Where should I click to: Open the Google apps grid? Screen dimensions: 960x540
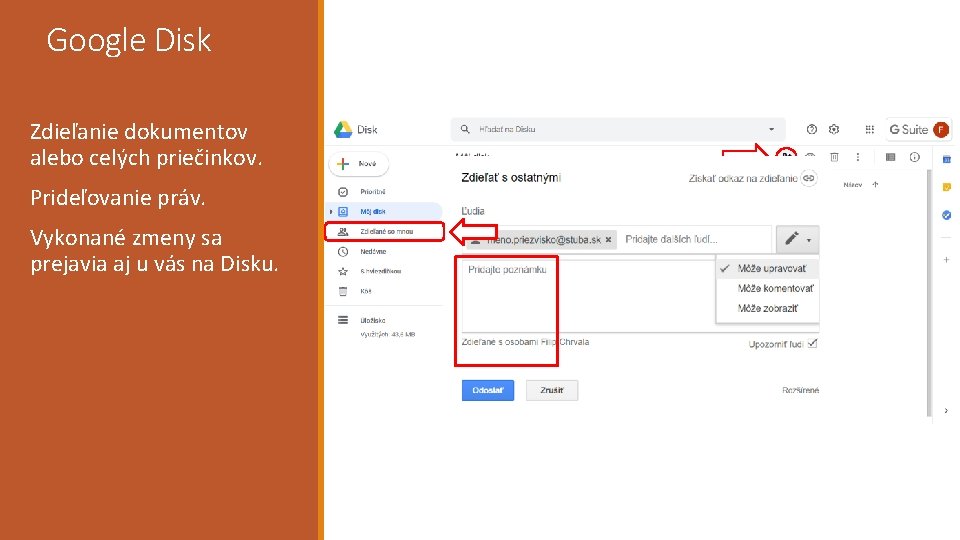869,129
